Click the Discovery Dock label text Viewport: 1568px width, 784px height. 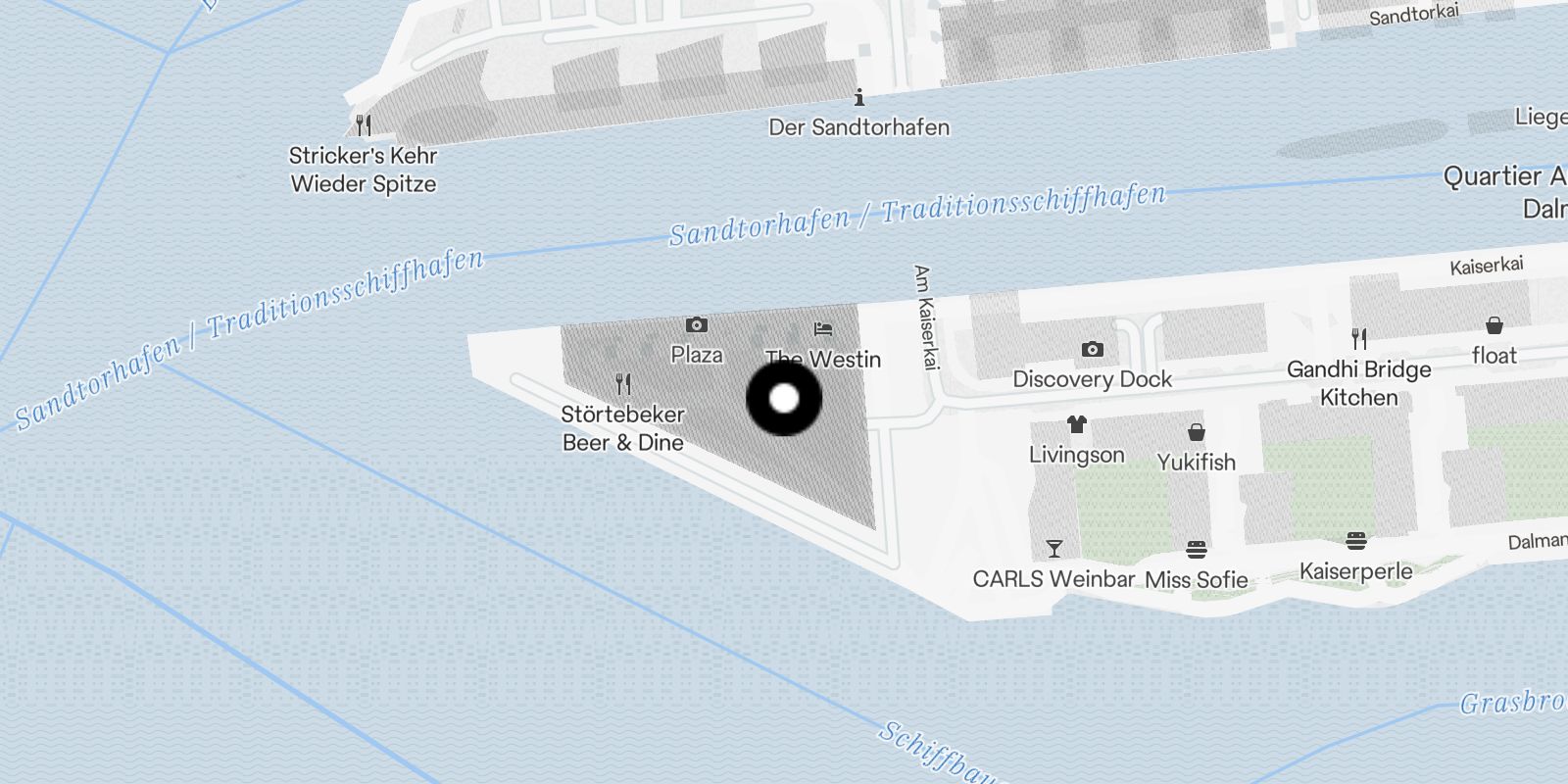tap(1093, 379)
